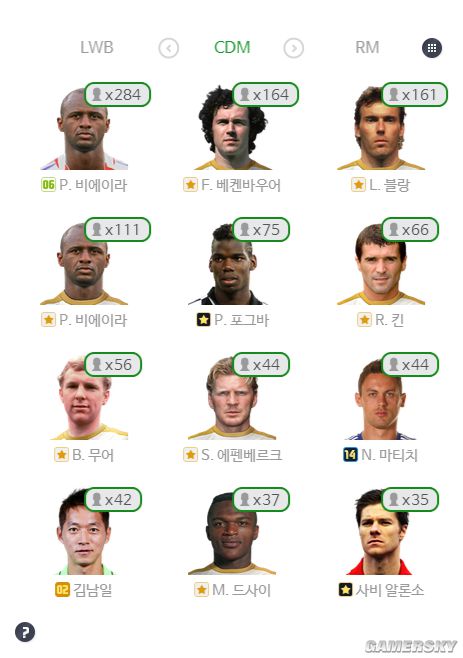Click the previous position arrow
Viewport: 463px width, 658px height.
tap(168, 48)
